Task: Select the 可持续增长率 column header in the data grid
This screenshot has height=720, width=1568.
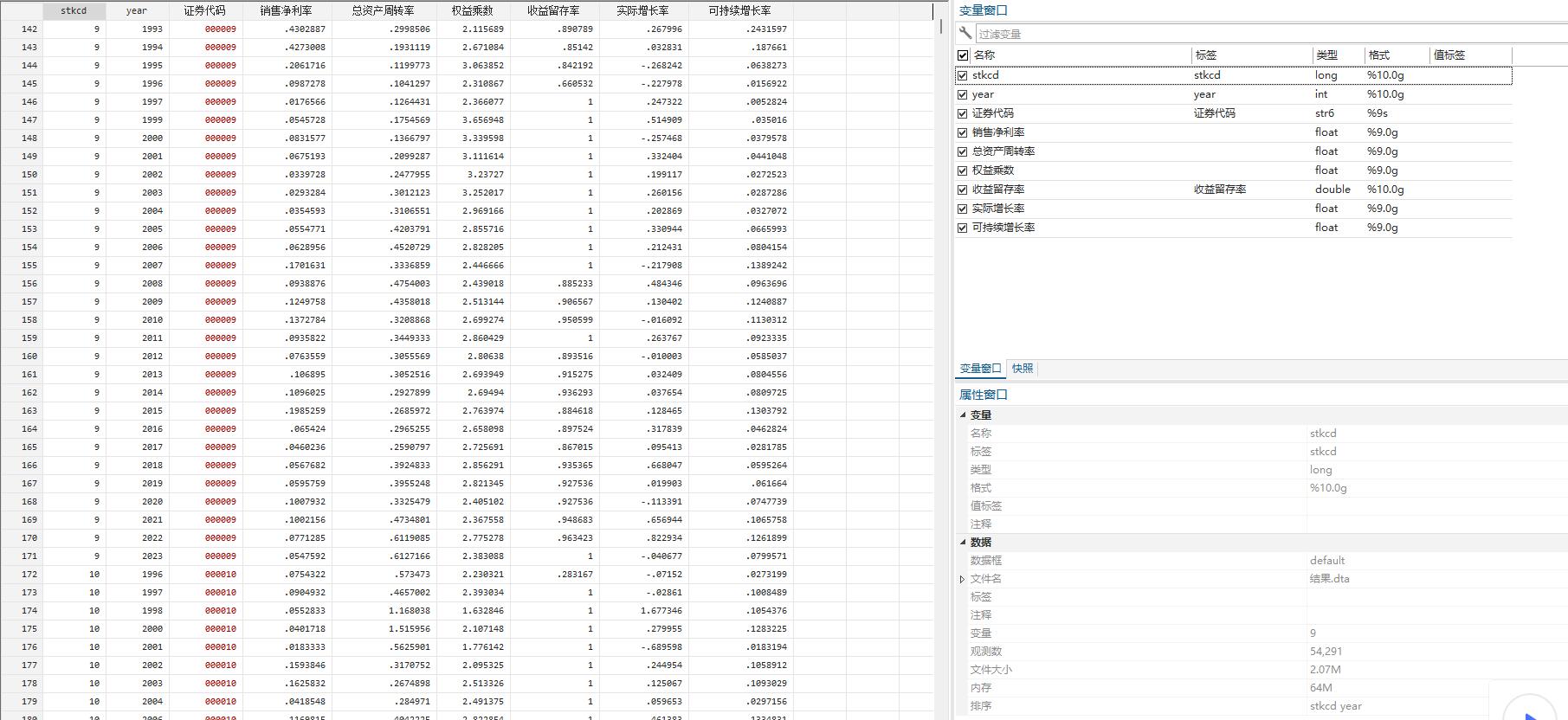Action: tap(740, 10)
